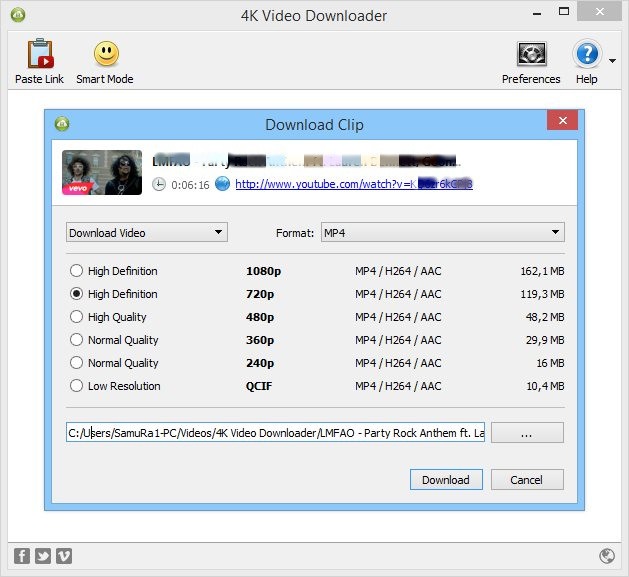
Task: Open the Format MP4 dropdown
Action: [x=442, y=232]
